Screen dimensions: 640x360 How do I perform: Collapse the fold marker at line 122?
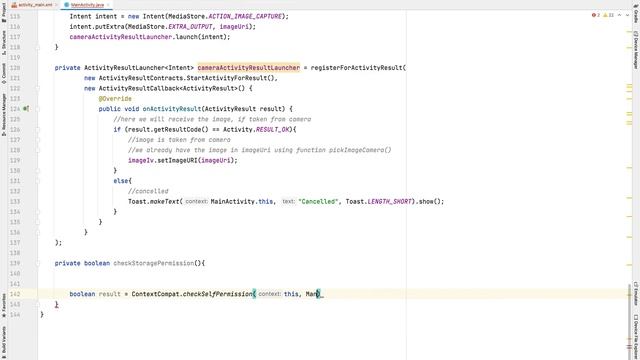[38, 88]
